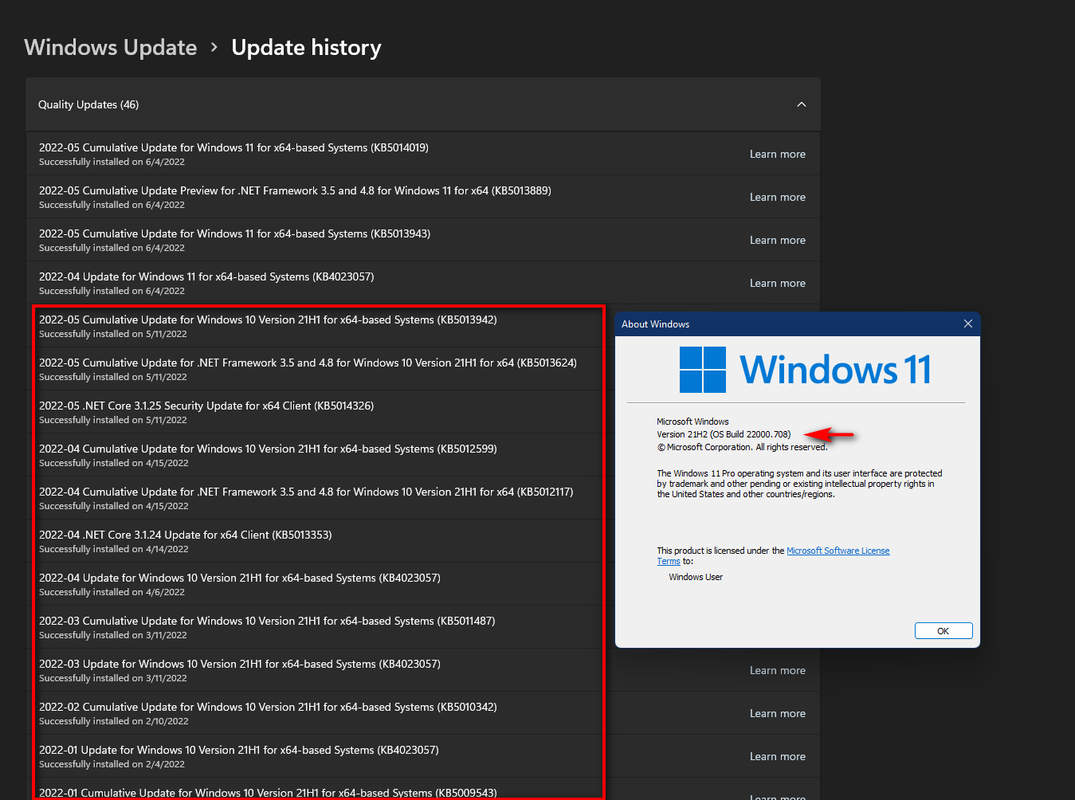Click OK in About Windows dialog
1075x800 pixels.
943,631
